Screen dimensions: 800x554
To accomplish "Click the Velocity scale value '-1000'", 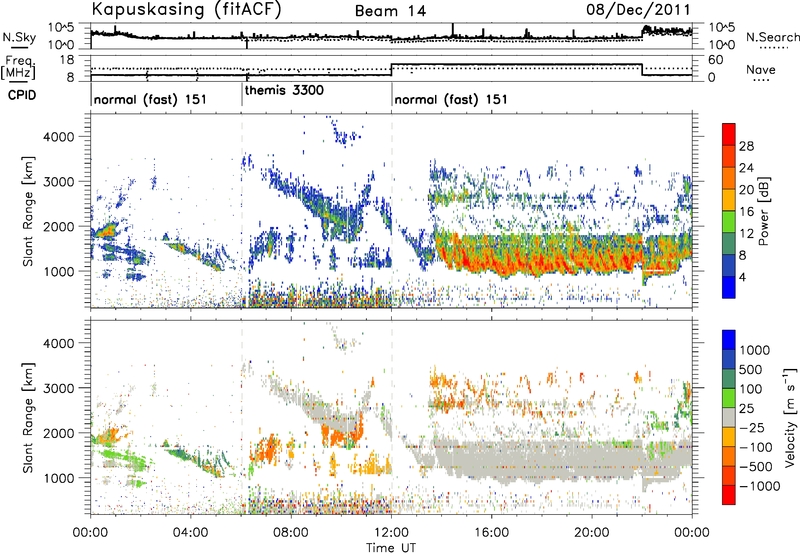I will 759,486.
